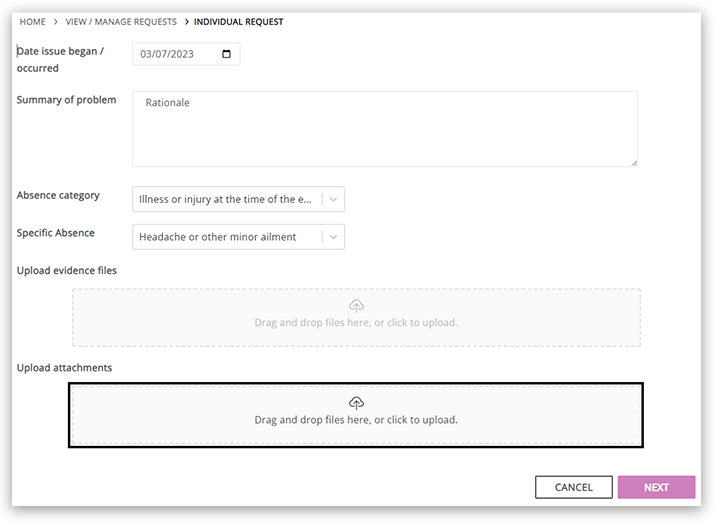
Task: Grab the Summary textarea resize handle
Action: coord(633,161)
